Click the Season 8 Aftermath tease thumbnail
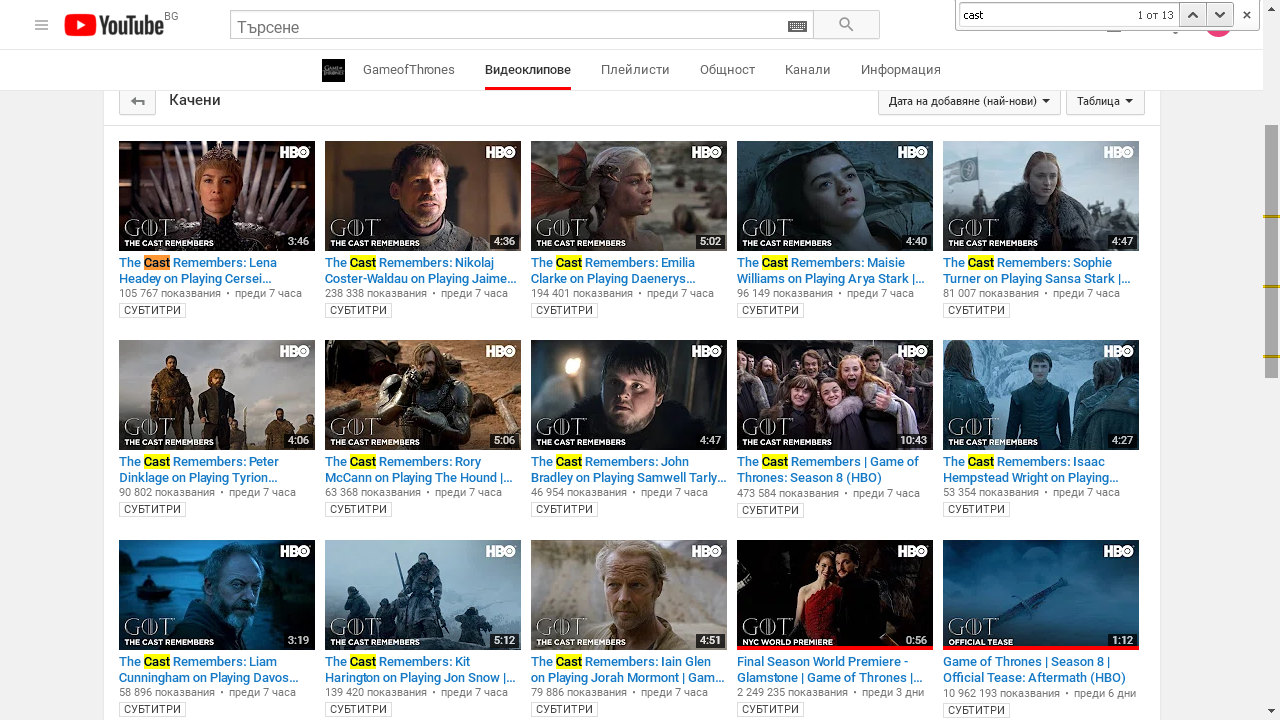The image size is (1280, 720). (1040, 594)
